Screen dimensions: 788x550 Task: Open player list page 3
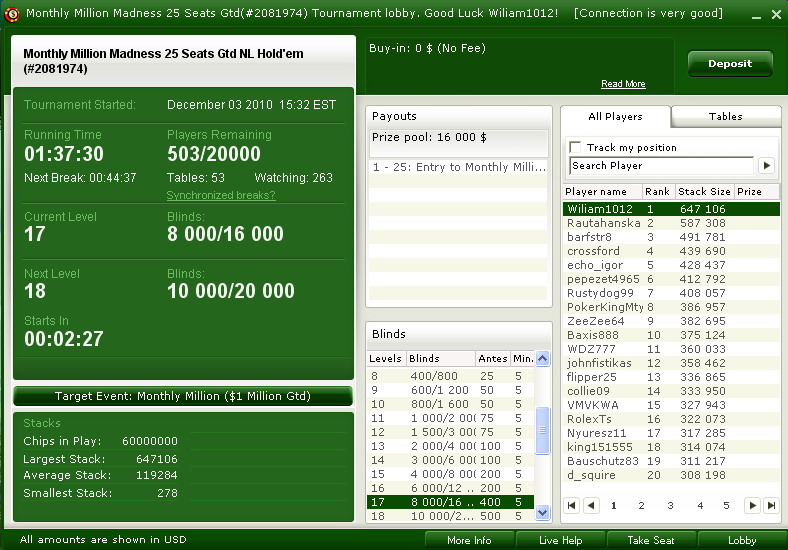click(670, 505)
